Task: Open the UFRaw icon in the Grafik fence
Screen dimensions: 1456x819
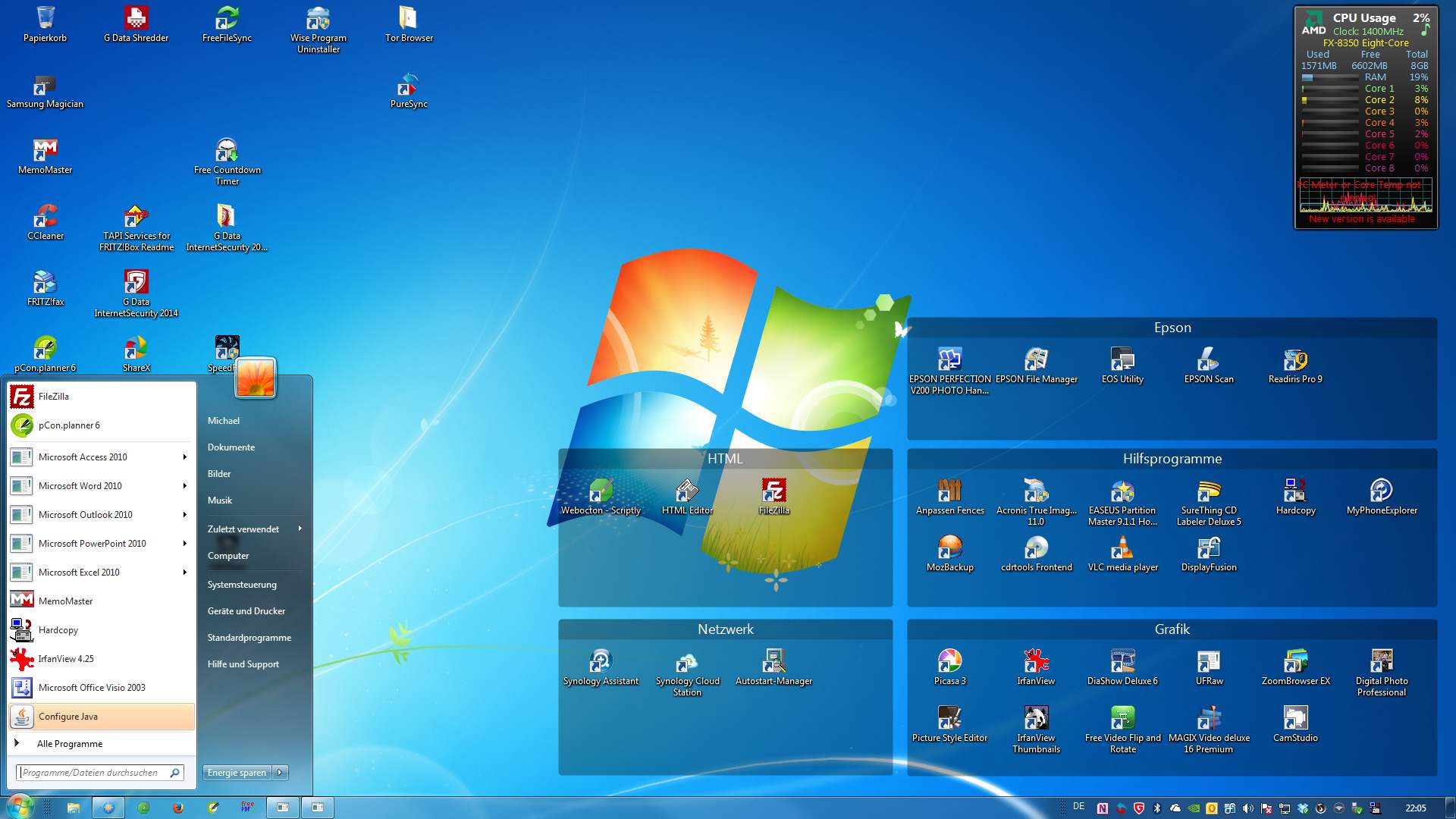Action: click(x=1209, y=667)
